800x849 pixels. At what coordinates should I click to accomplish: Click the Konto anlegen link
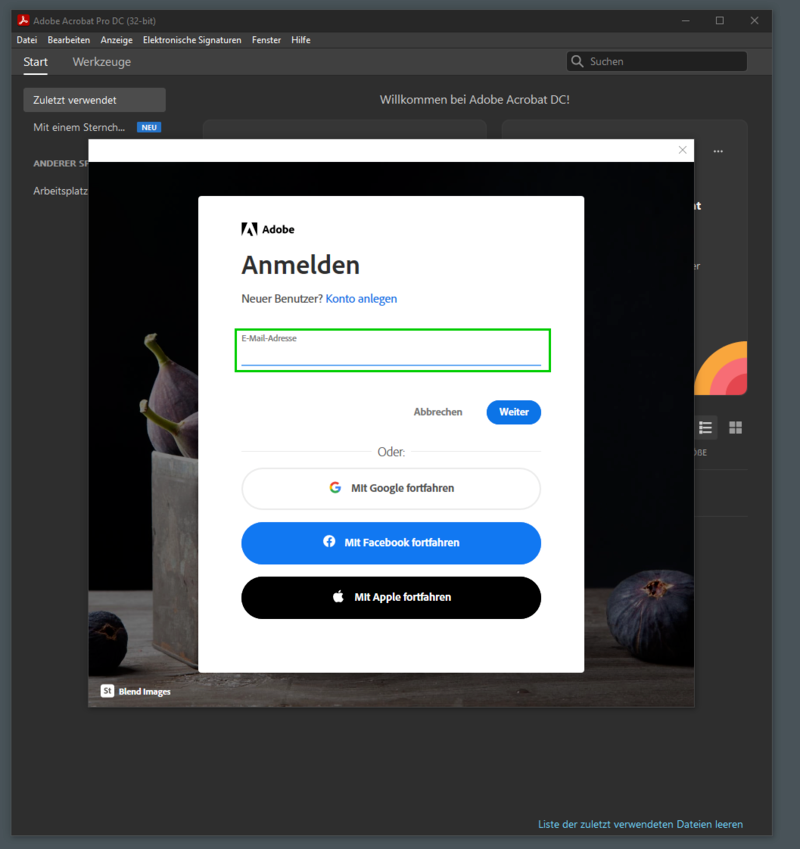[361, 299]
